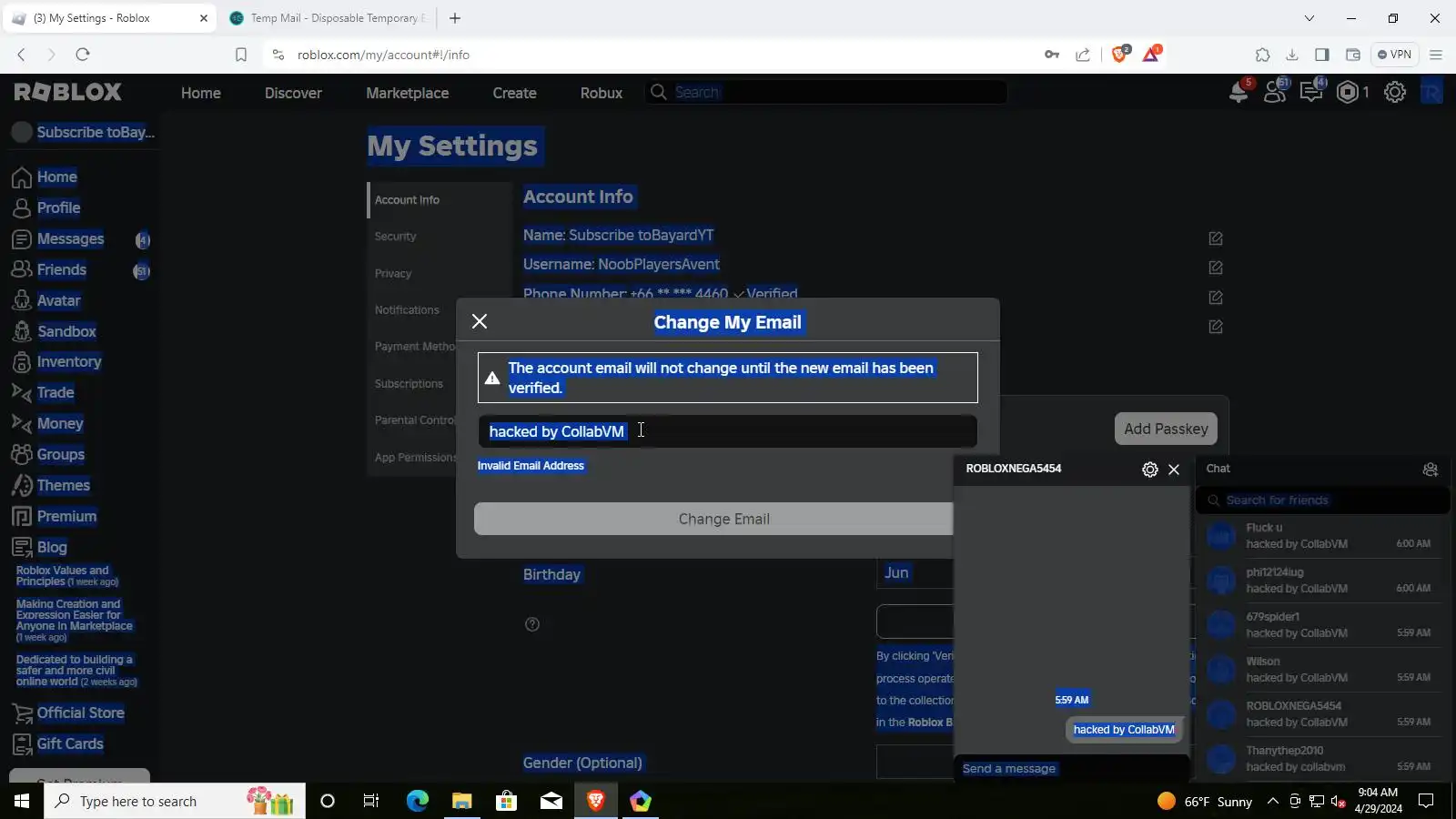Open Discover in the Roblox top navigation
Image resolution: width=1456 pixels, height=819 pixels.
[x=293, y=93]
